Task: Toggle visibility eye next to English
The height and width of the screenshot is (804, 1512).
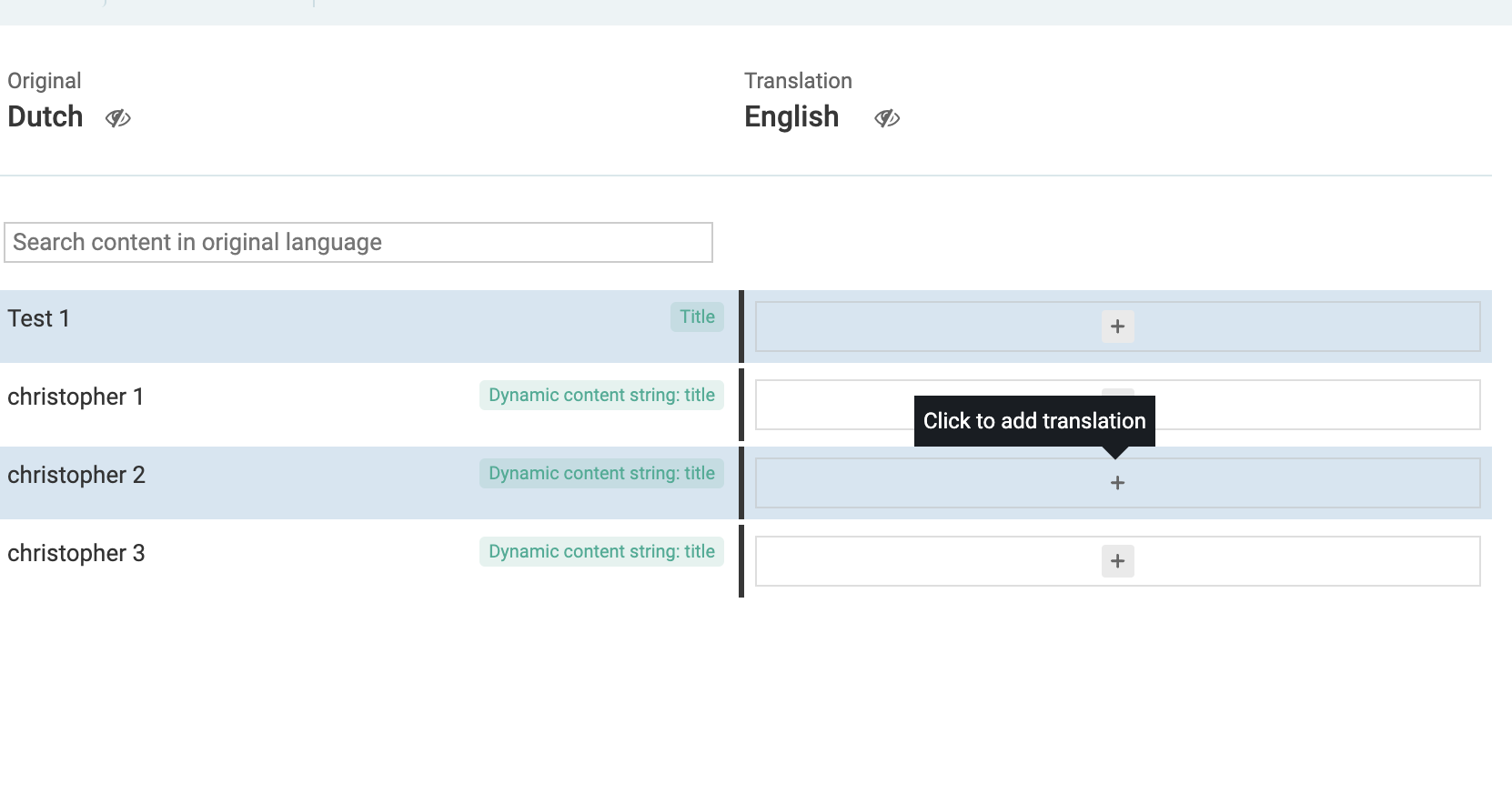Action: point(887,118)
